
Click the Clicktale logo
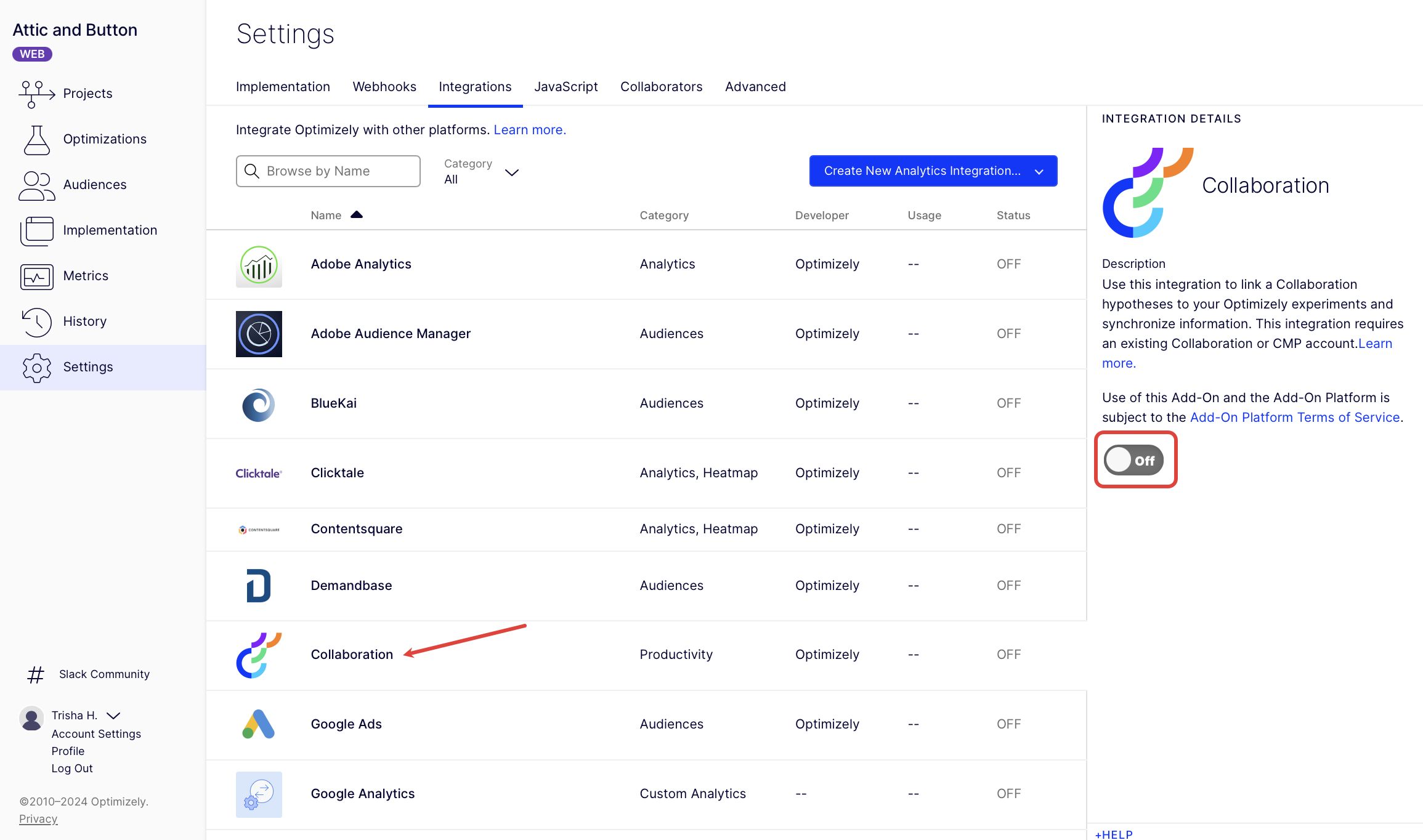click(x=259, y=473)
